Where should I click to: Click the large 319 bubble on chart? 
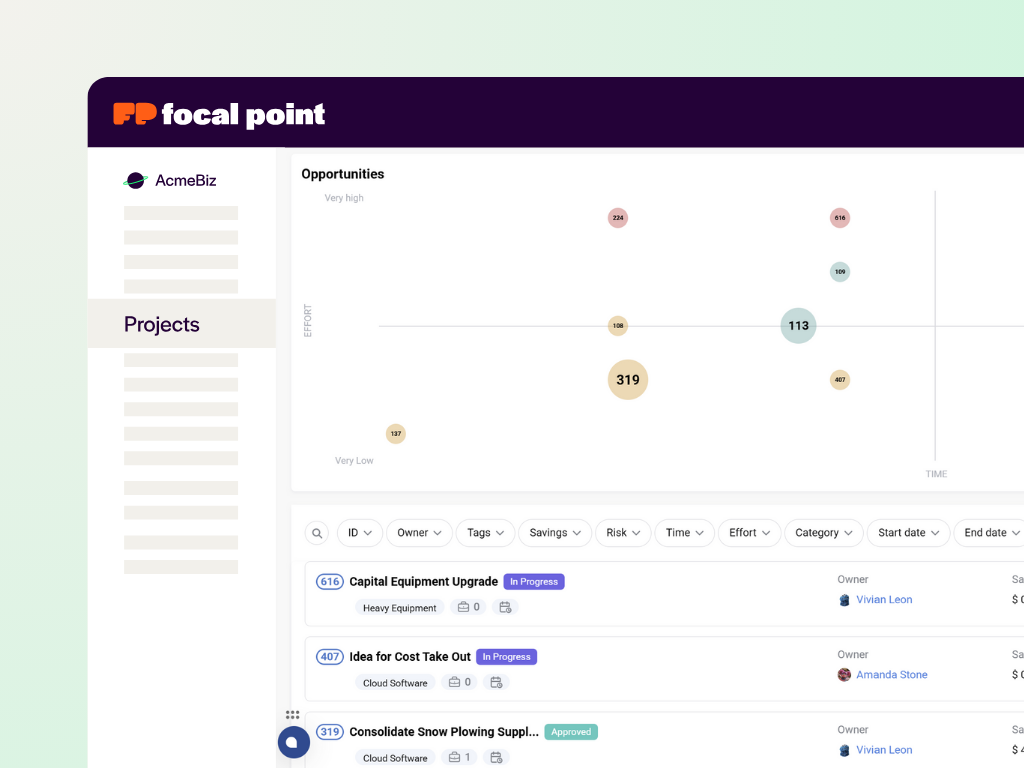tap(628, 380)
